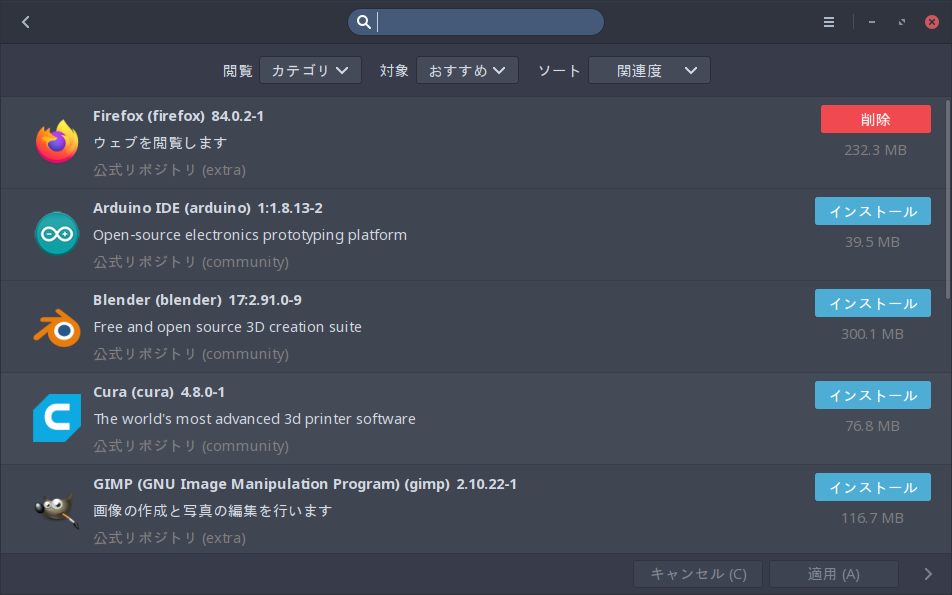
Task: Click the ウェブを閲覧します description
Action: (160, 143)
